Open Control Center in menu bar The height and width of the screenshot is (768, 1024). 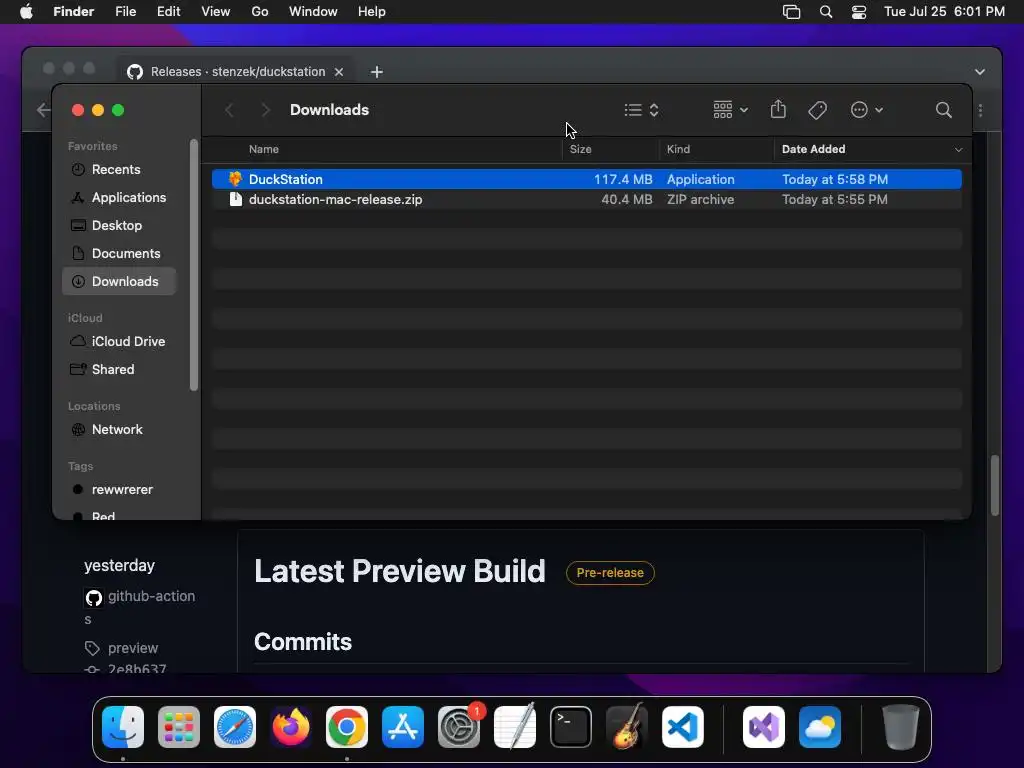pyautogui.click(x=859, y=12)
